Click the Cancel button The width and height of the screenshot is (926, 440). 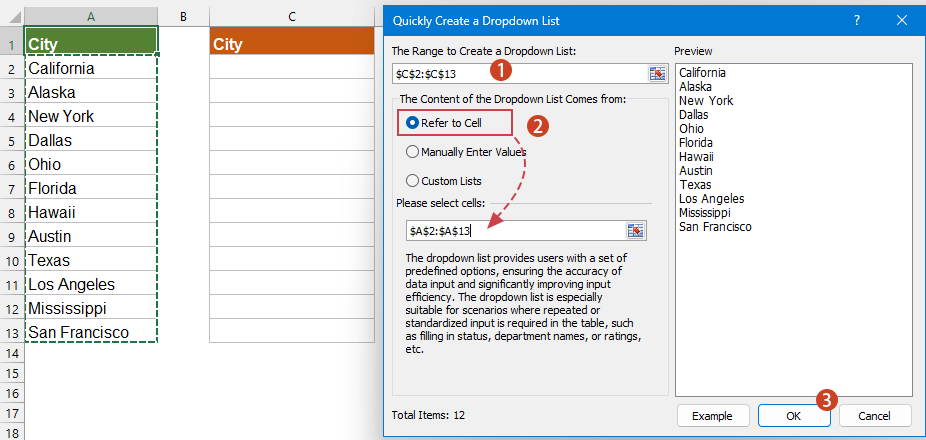874,416
